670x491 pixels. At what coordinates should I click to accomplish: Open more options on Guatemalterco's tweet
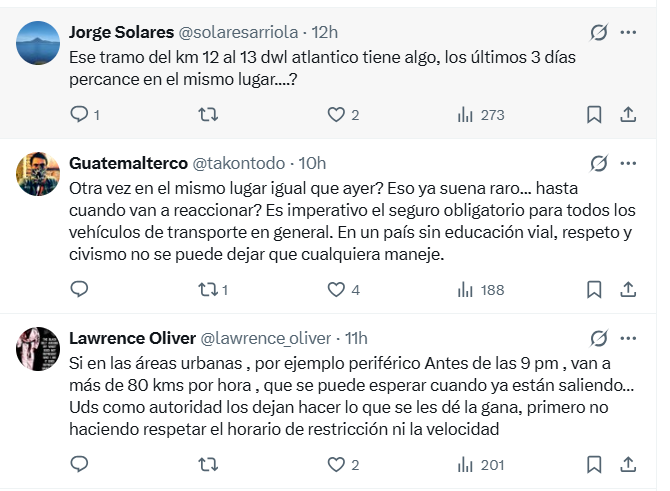point(628,163)
